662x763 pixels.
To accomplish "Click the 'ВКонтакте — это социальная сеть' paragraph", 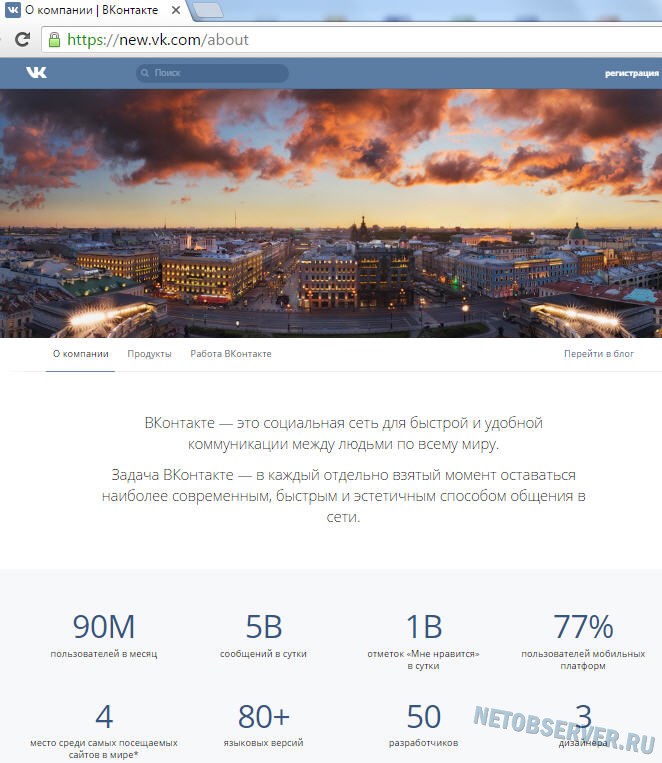I will [344, 433].
